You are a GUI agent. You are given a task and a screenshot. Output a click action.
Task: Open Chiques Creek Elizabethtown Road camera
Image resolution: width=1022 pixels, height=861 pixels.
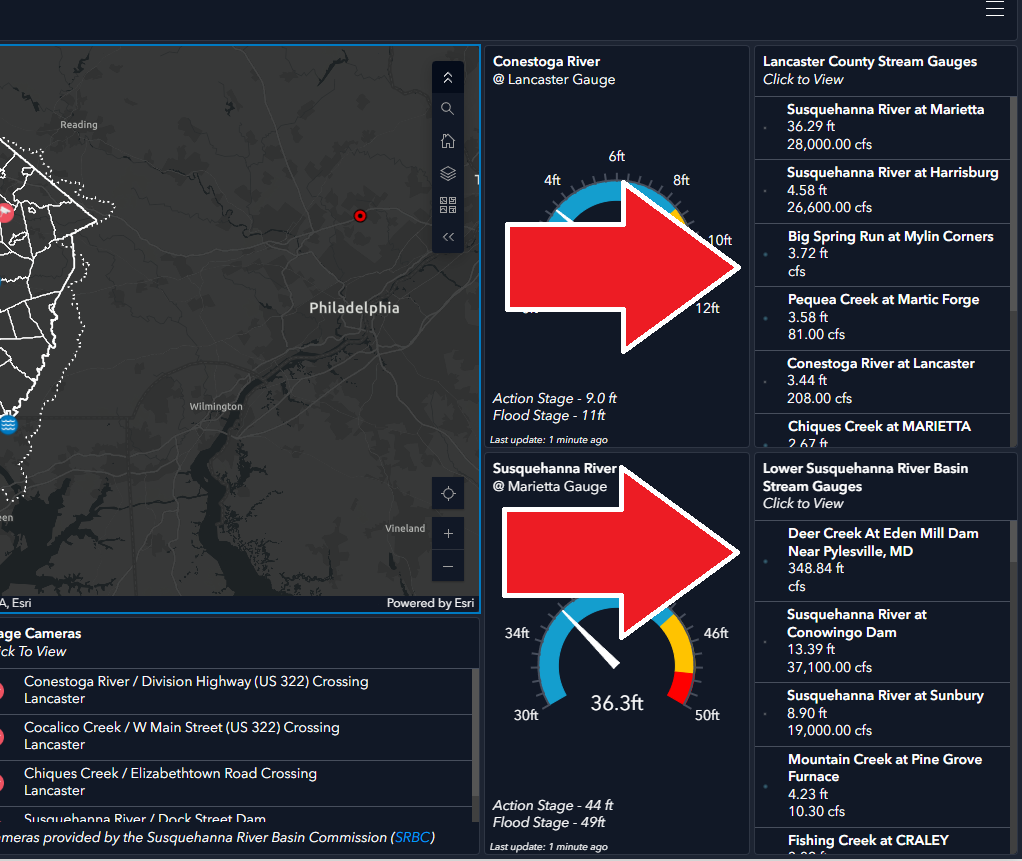tap(170, 782)
